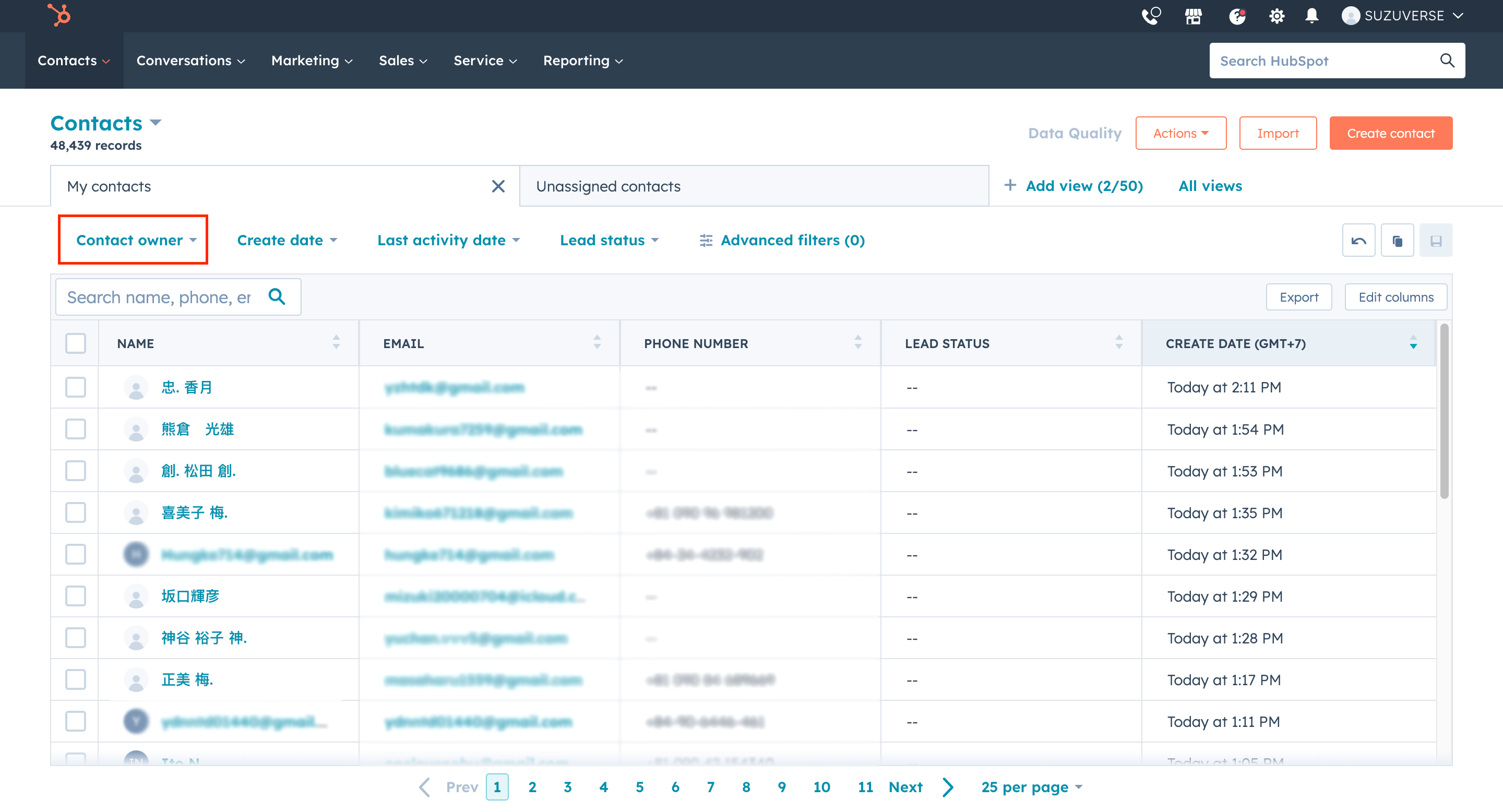The image size is (1503, 812).
Task: Click the Export button
Action: pyautogui.click(x=1298, y=297)
